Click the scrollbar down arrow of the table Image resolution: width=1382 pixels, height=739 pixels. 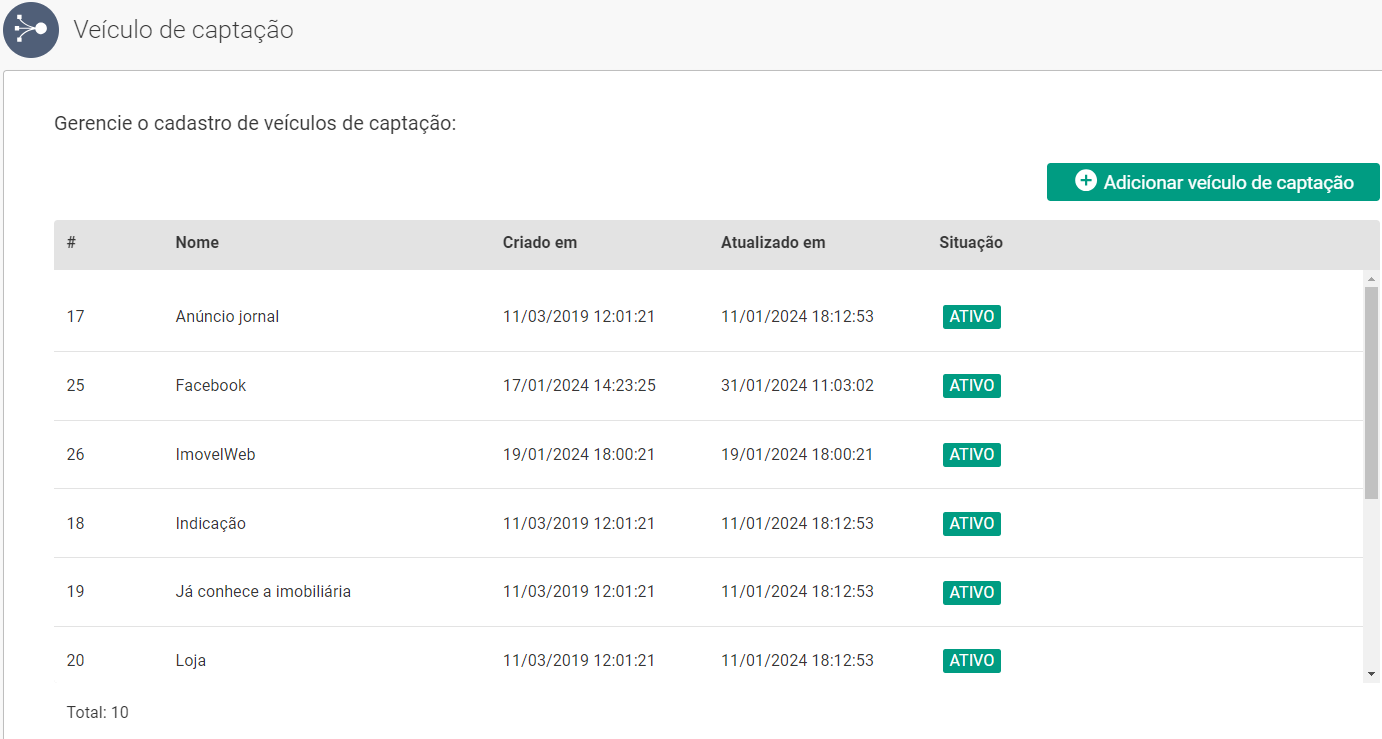point(1371,675)
